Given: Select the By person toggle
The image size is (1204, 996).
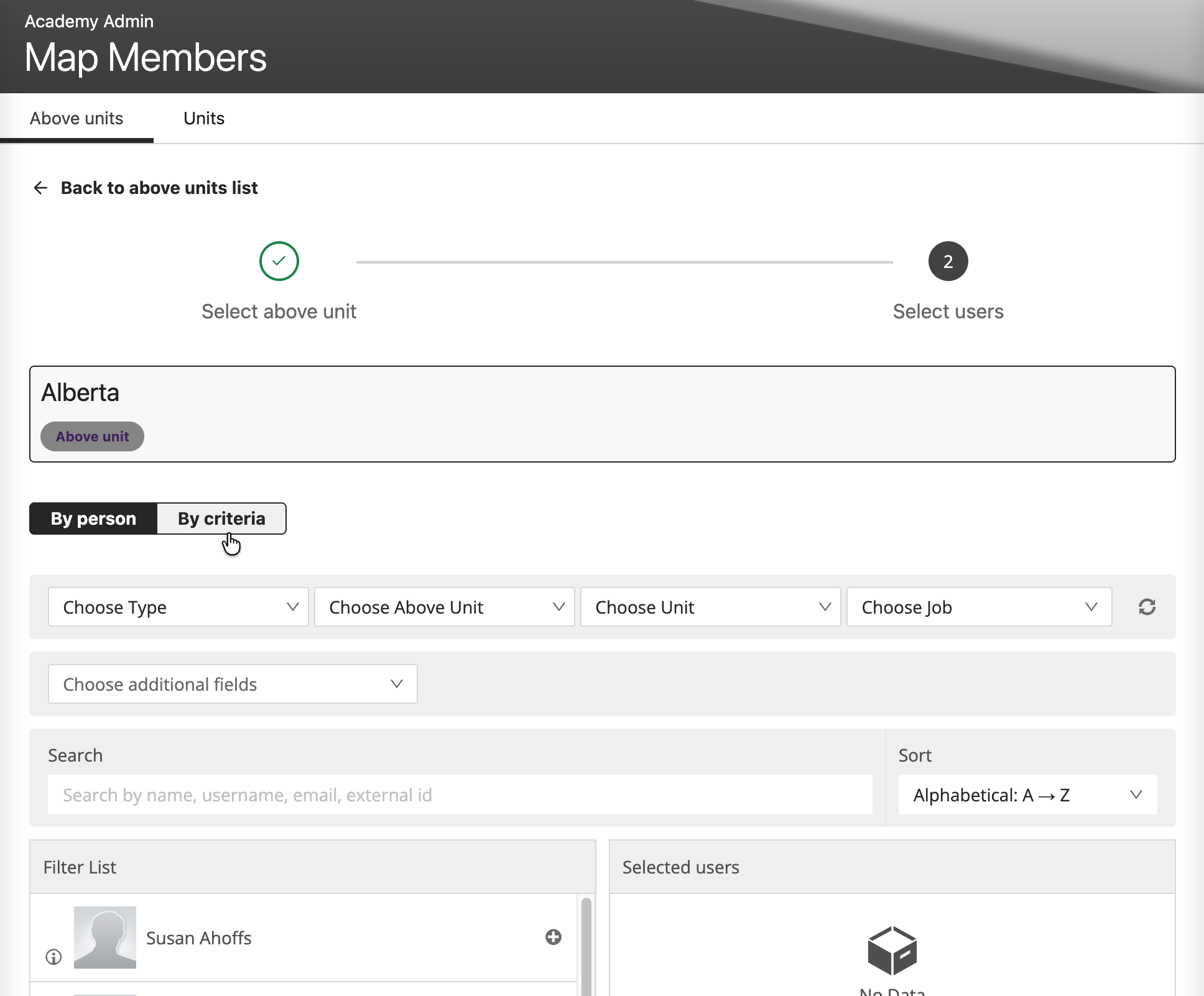Looking at the screenshot, I should tap(93, 519).
